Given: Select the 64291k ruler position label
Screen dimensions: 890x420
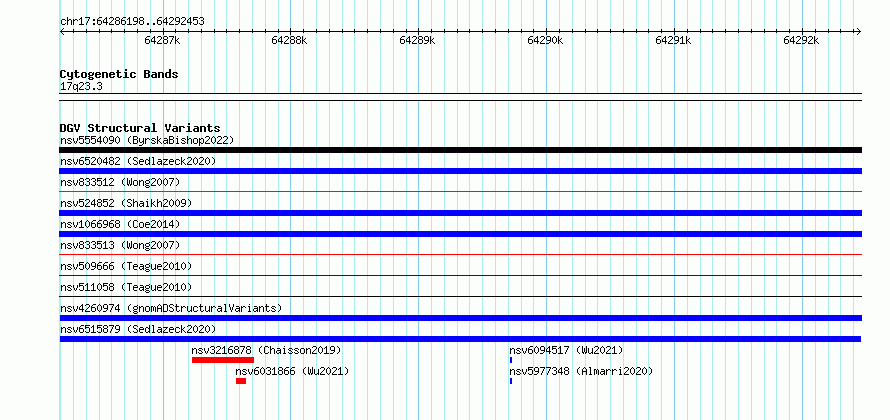Looking at the screenshot, I should pos(674,40).
